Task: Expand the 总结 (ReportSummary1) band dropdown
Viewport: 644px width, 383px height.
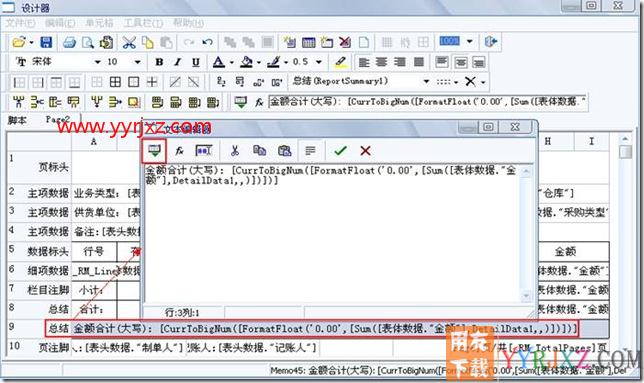Action: click(426, 81)
